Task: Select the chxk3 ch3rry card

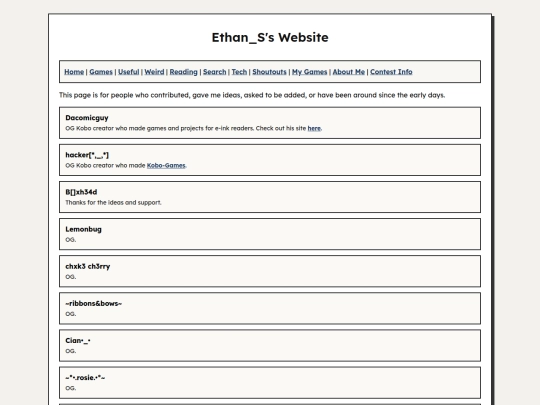Action: point(270,271)
